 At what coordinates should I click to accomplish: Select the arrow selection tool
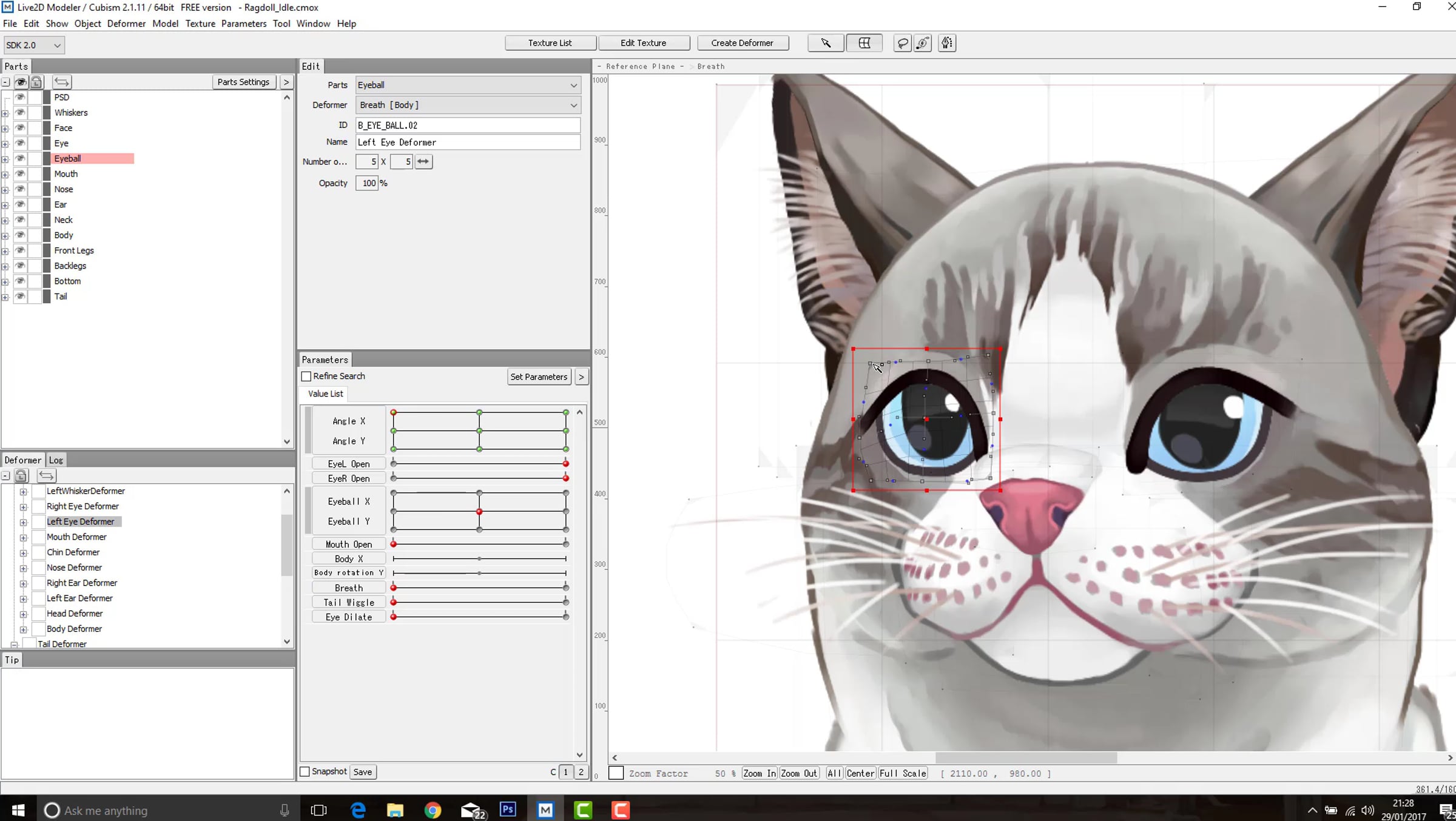825,43
